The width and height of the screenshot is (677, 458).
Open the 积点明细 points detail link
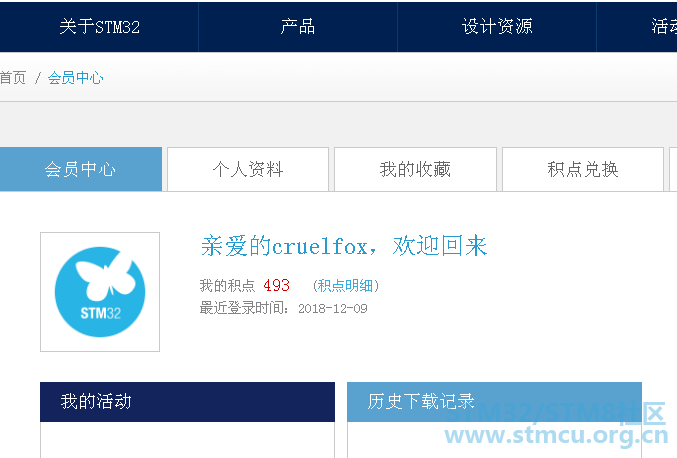[x=345, y=285]
